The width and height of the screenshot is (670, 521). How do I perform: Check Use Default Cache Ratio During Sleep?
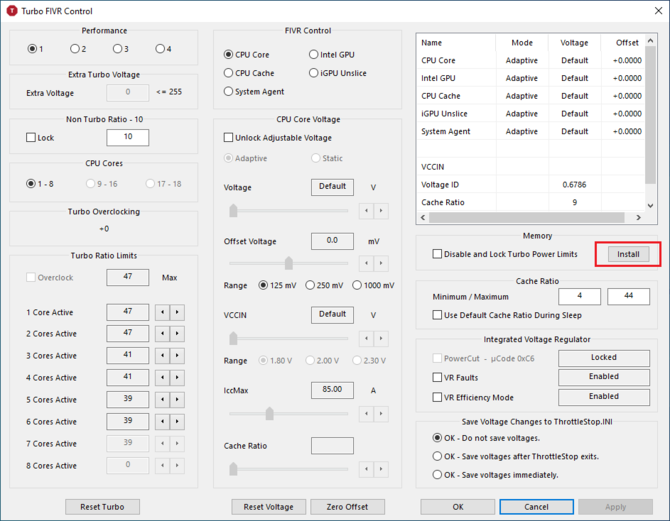coord(437,315)
